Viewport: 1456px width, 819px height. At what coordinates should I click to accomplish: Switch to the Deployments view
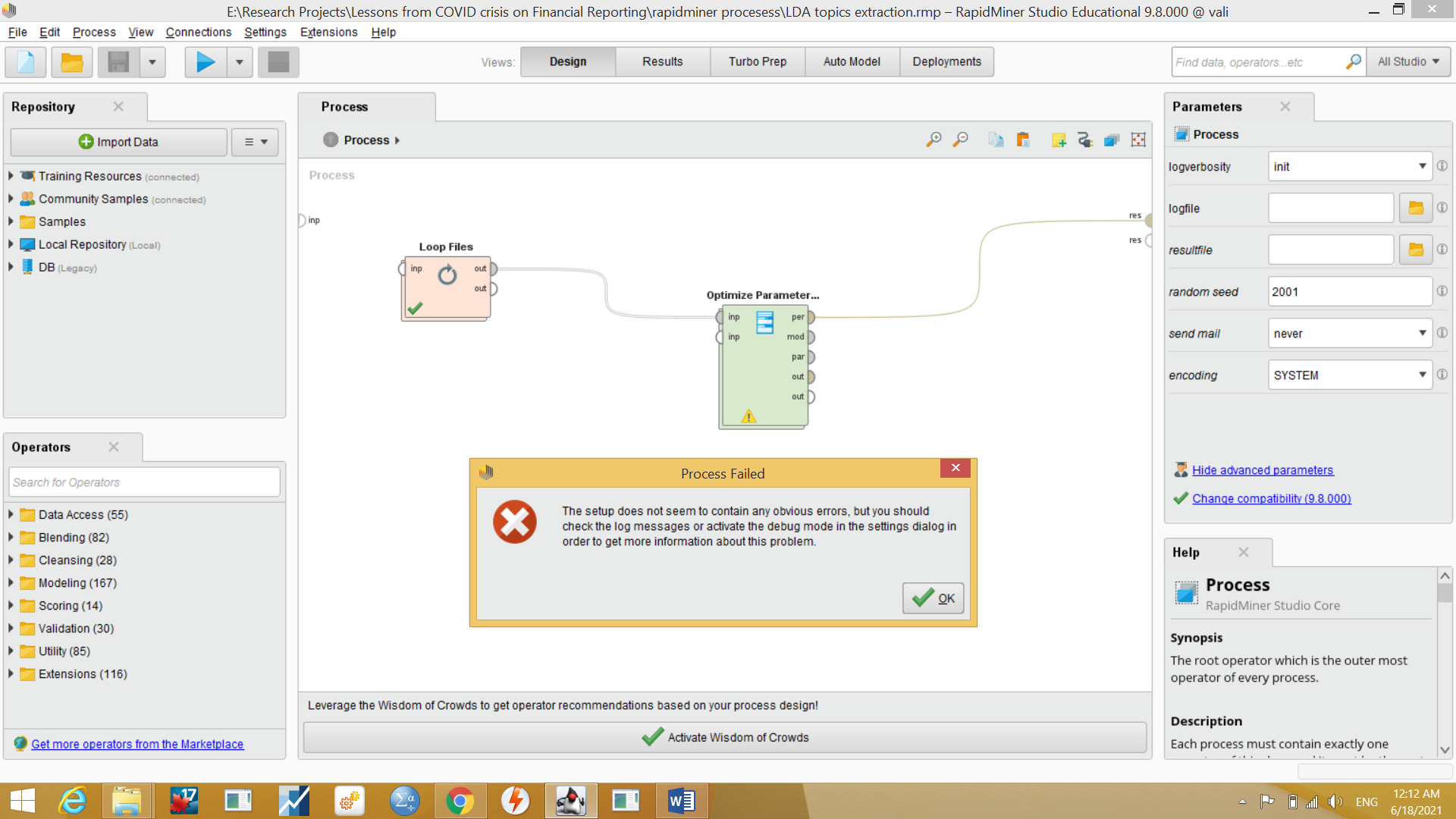[946, 61]
